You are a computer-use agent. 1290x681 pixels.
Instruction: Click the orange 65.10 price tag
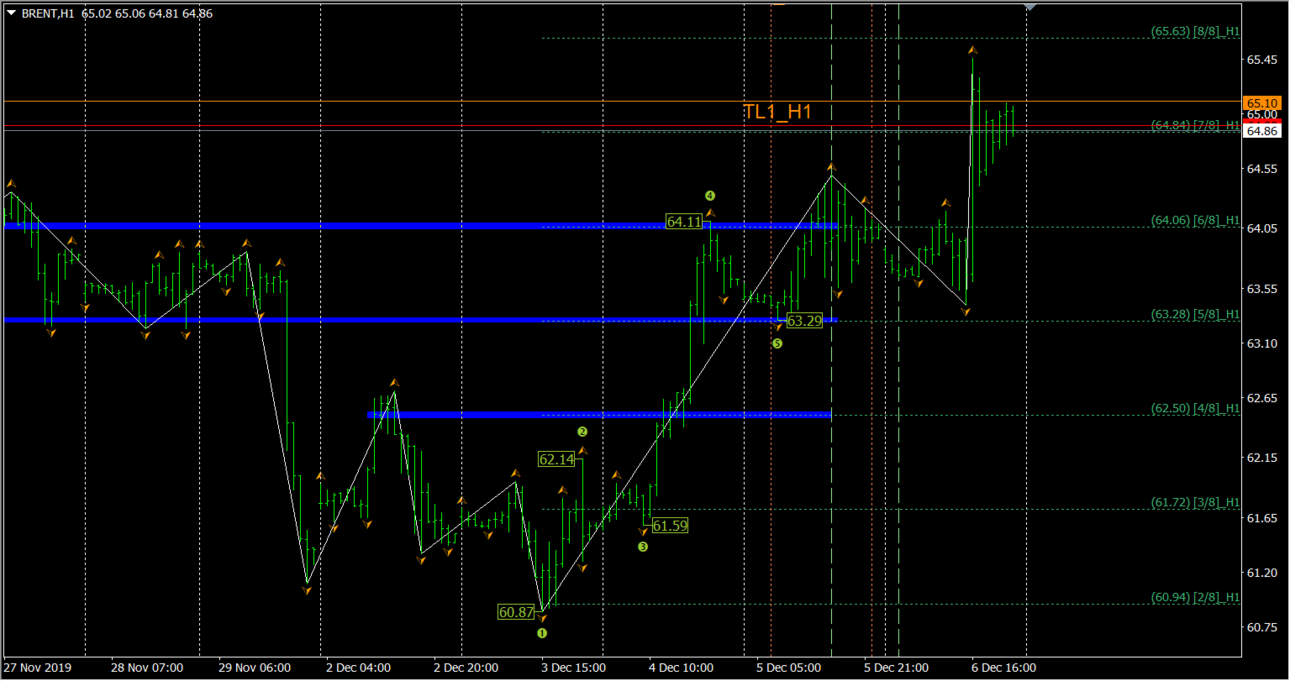pos(1262,103)
